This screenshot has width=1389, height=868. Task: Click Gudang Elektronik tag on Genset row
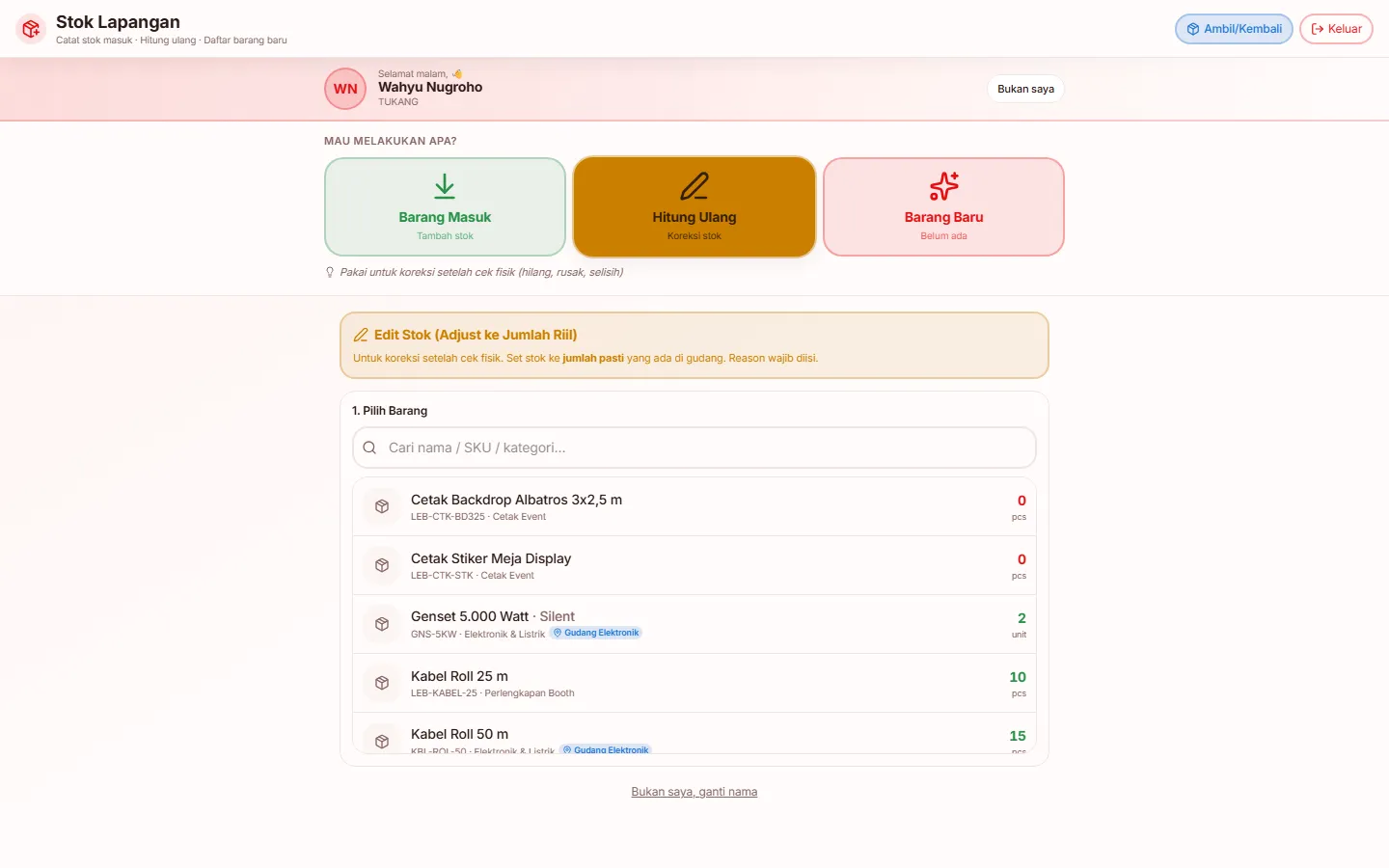[x=596, y=633]
